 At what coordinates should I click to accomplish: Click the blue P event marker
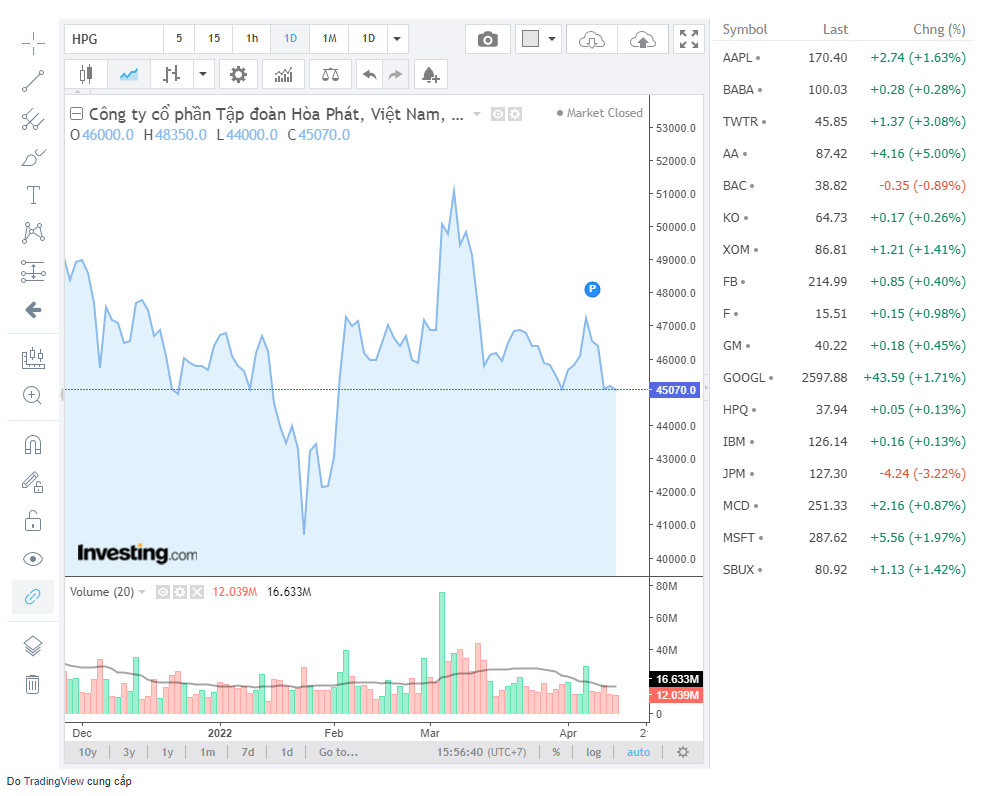click(x=593, y=290)
